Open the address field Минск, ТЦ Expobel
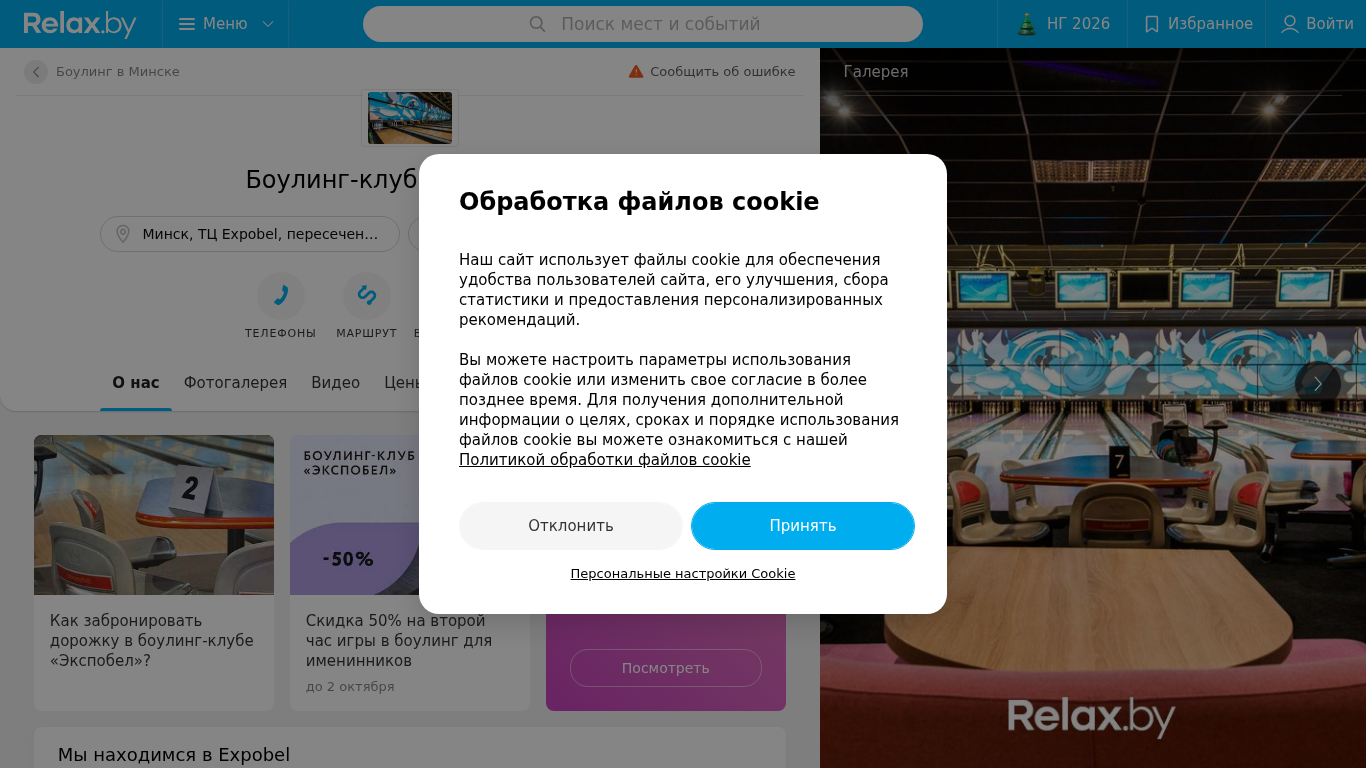This screenshot has width=1366, height=768. tap(250, 234)
